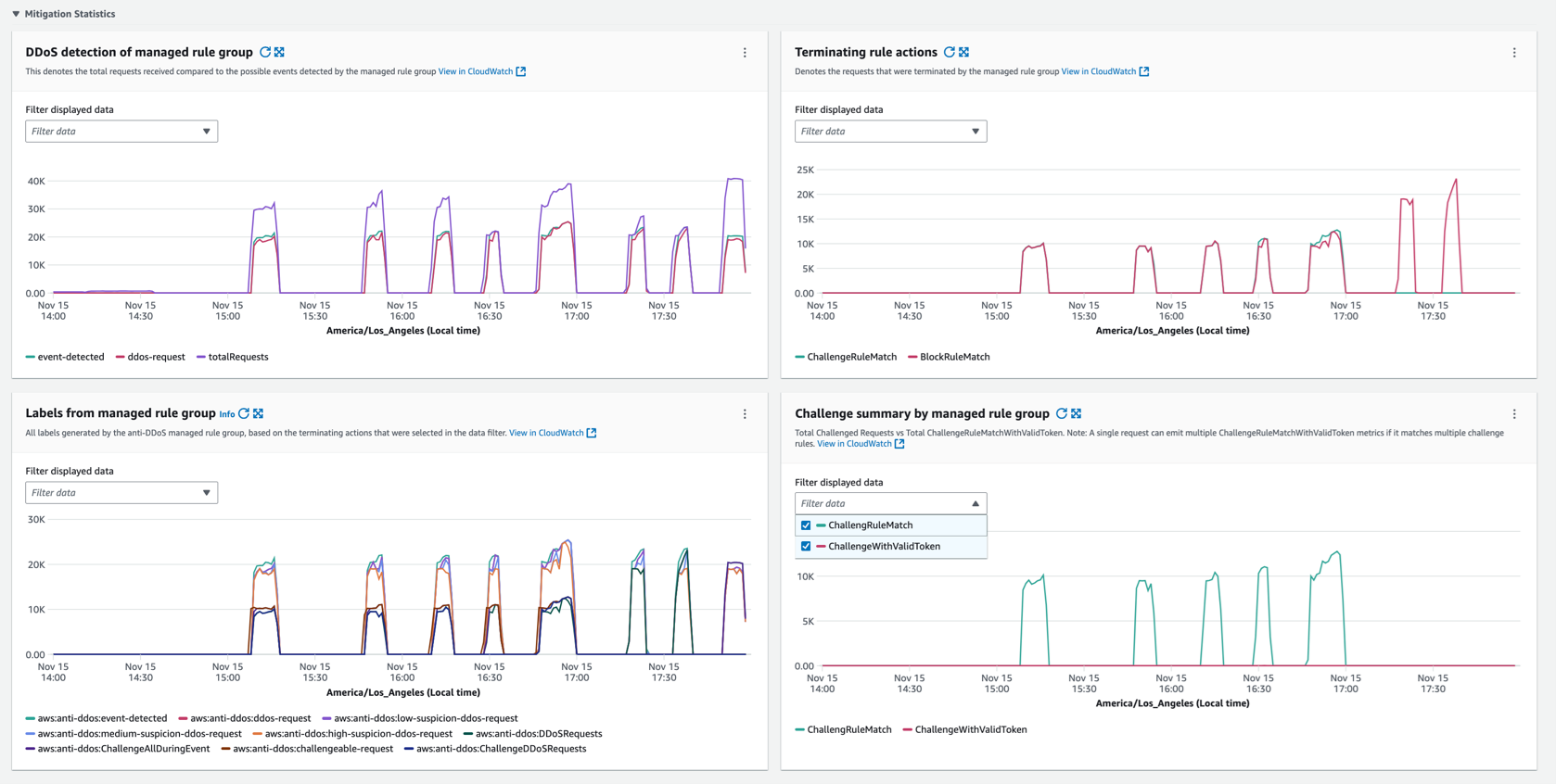Open Filter data dropdown in DDoS detection panel
This screenshot has width=1556, height=784.
tap(121, 132)
